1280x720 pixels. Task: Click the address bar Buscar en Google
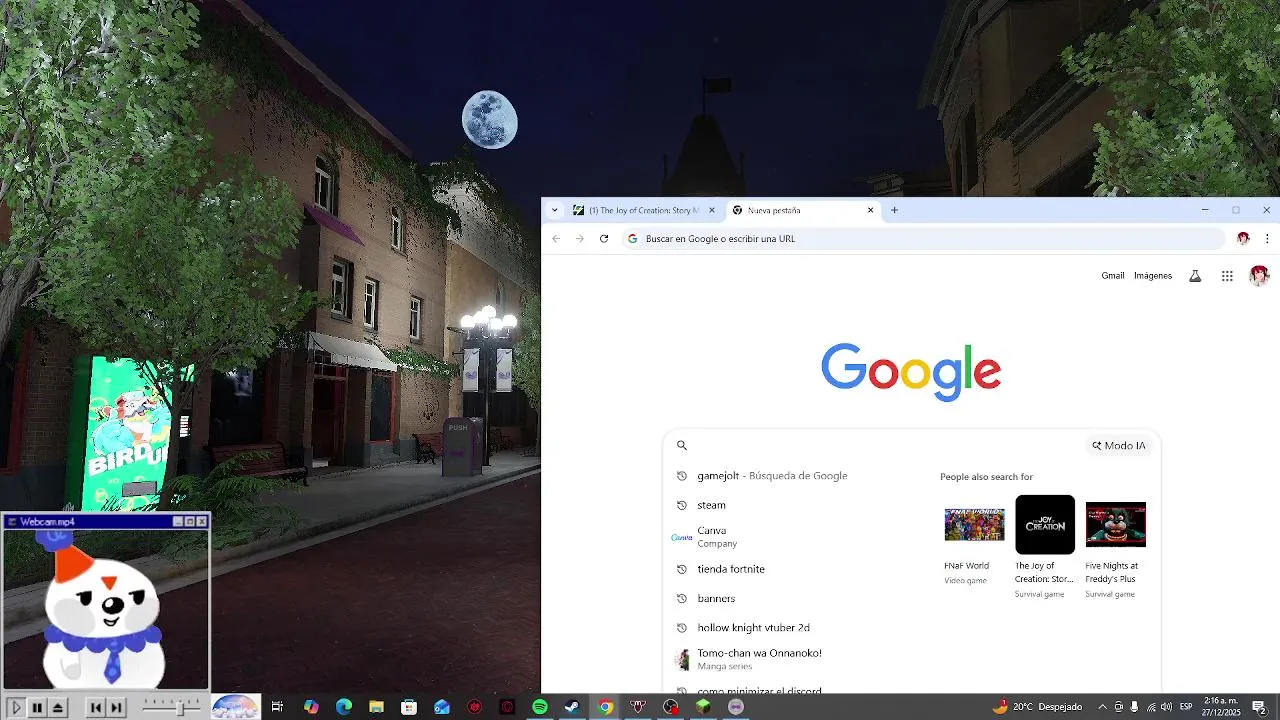(x=923, y=239)
